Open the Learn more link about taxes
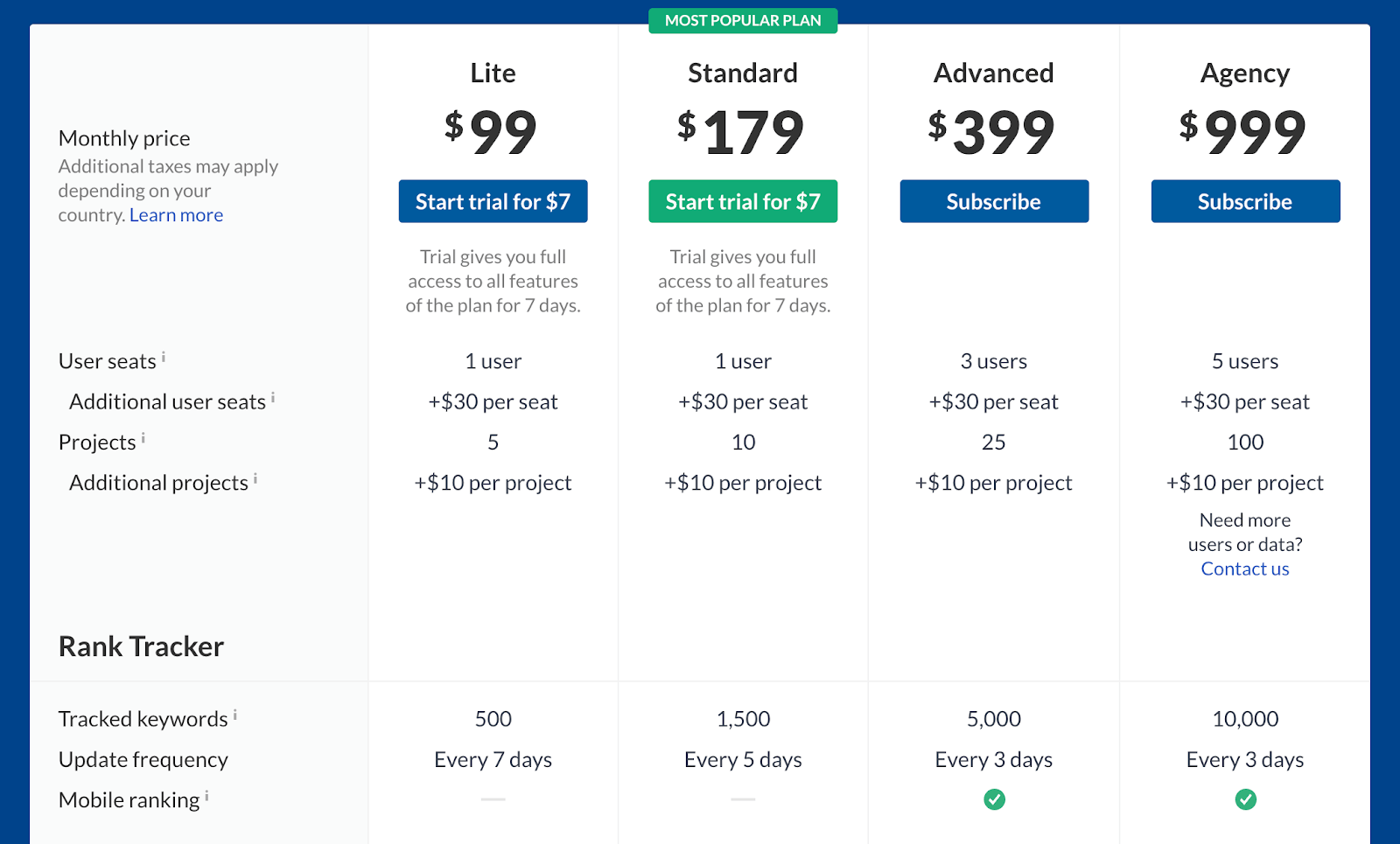The width and height of the screenshot is (1400, 844). [176, 215]
